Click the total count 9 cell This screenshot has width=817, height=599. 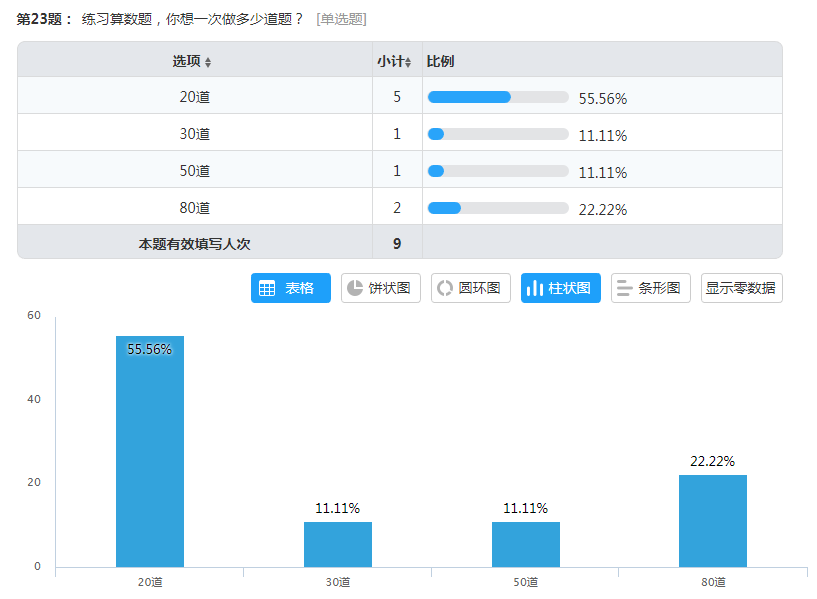pos(397,244)
